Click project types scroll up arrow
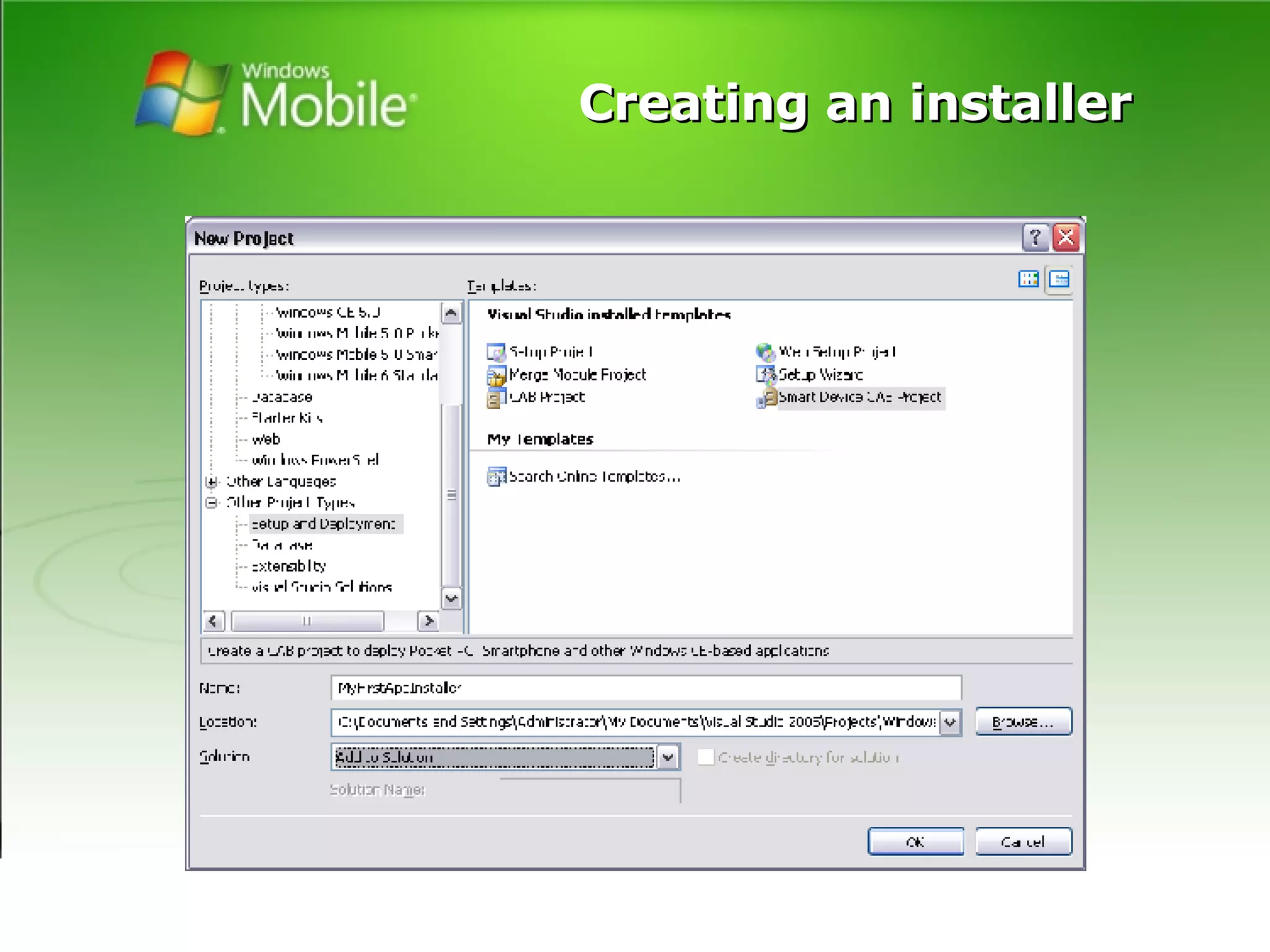Screen dimensions: 1270x952 click(451, 313)
